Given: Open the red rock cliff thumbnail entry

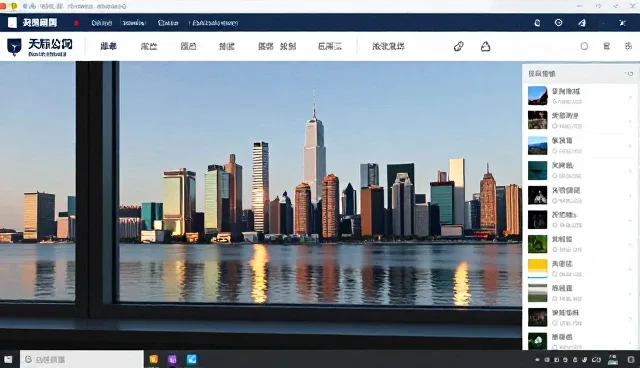Looking at the screenshot, I should (538, 95).
